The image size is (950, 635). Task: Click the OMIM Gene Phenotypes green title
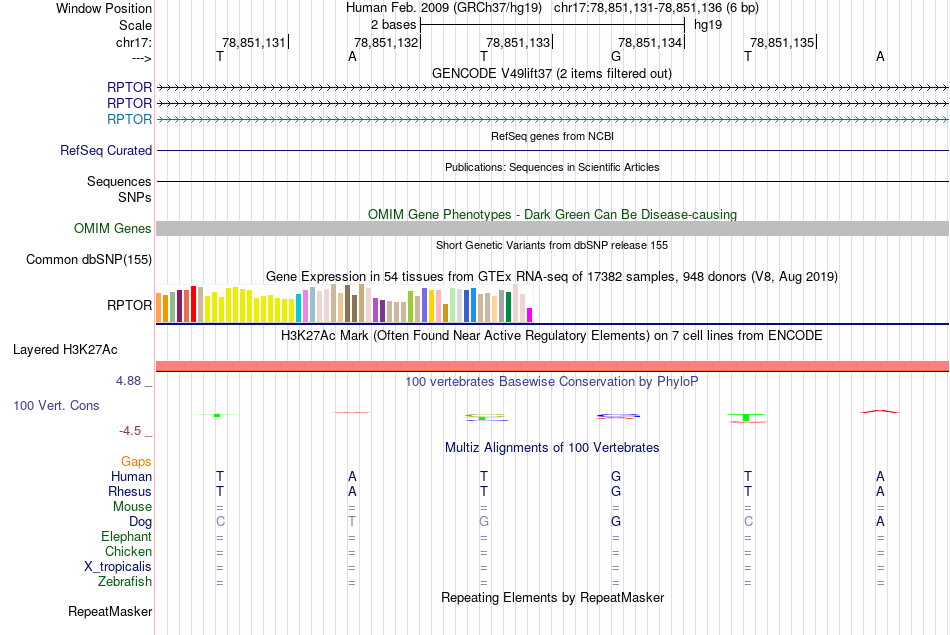coord(553,214)
